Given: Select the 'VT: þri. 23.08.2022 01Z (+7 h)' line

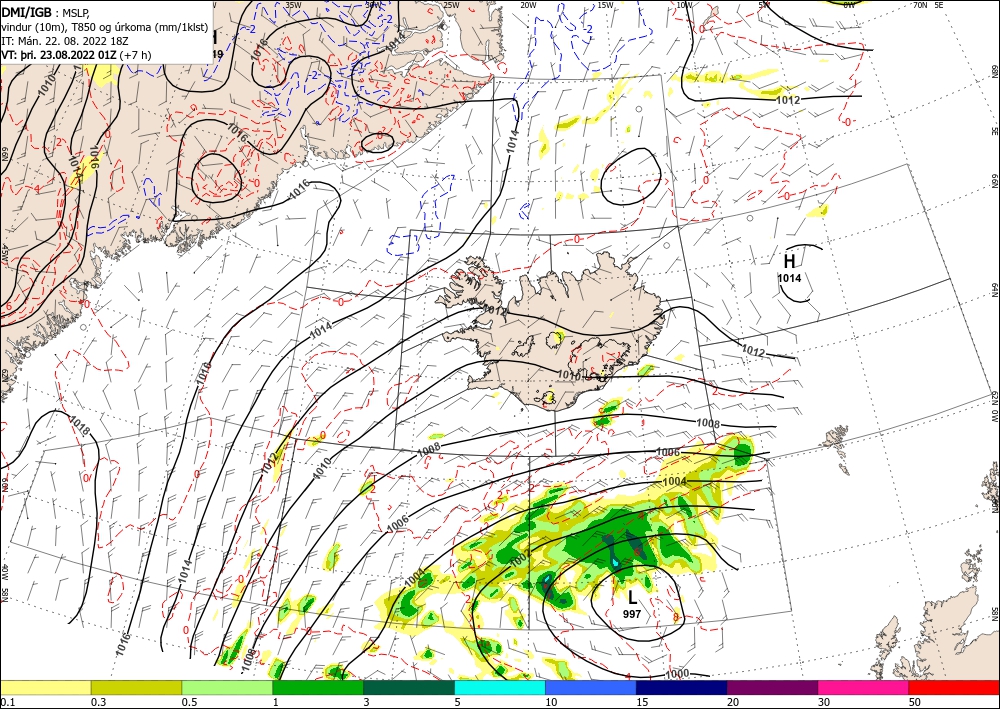Looking at the screenshot, I should coord(77,55).
